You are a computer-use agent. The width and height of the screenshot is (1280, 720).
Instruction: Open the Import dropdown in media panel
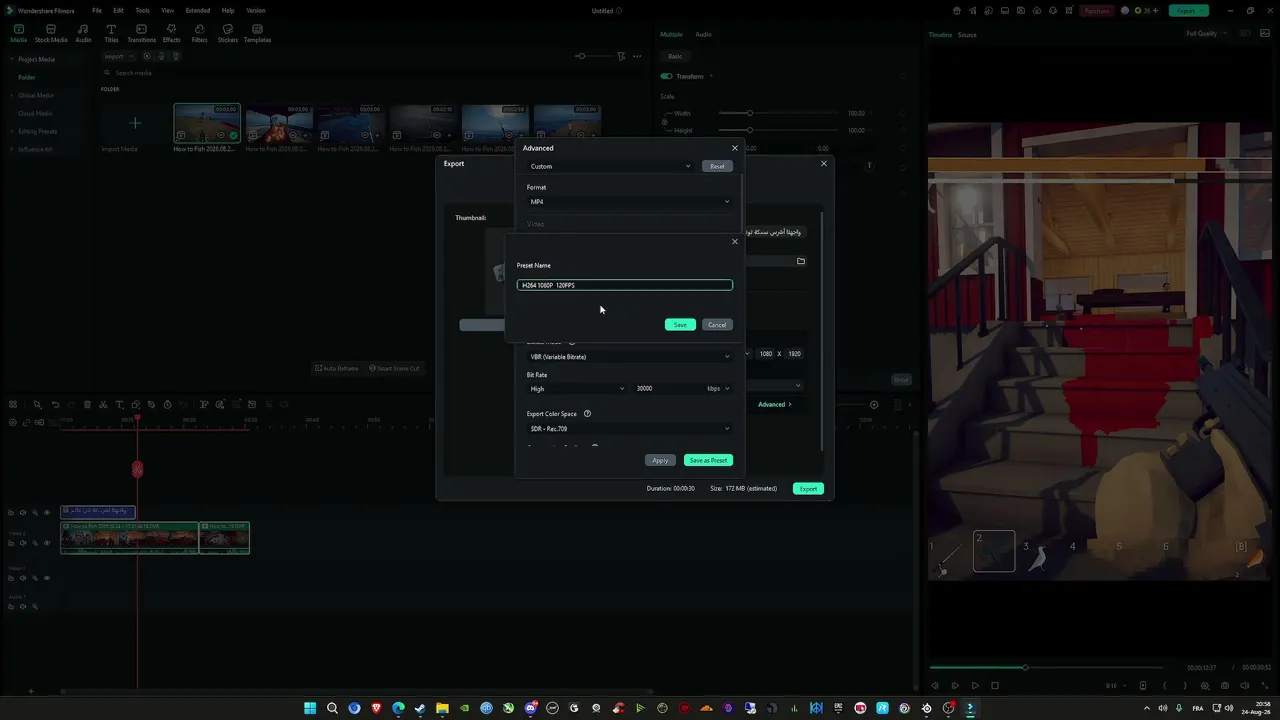pos(117,56)
